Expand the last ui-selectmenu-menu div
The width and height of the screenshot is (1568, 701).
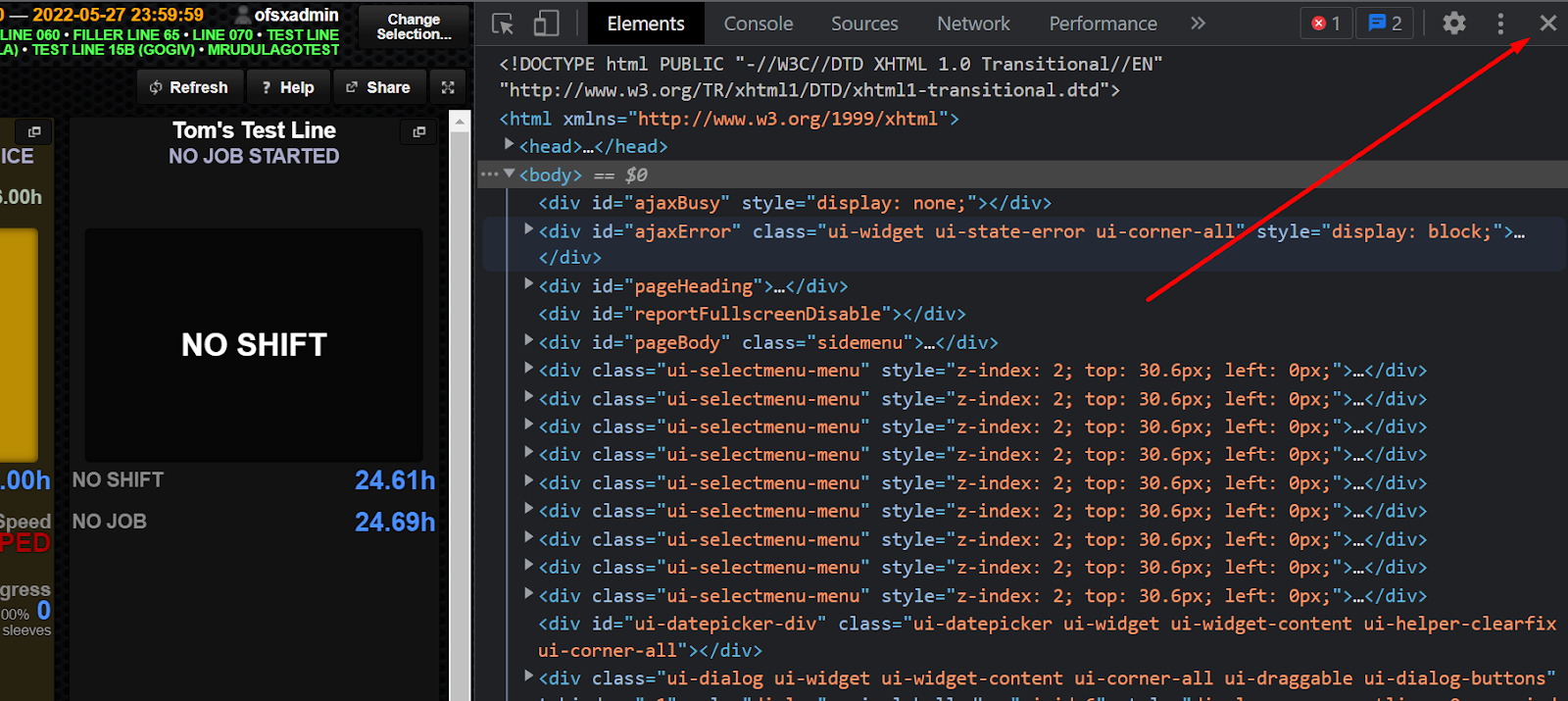[528, 594]
